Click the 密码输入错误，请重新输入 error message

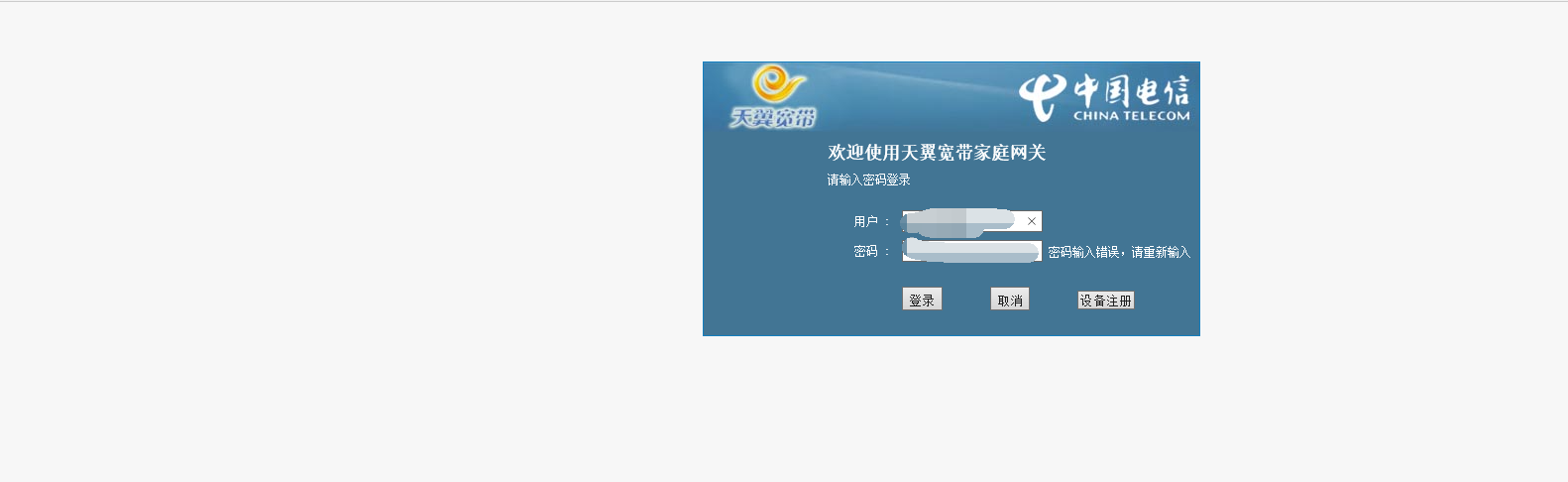[x=1119, y=252]
